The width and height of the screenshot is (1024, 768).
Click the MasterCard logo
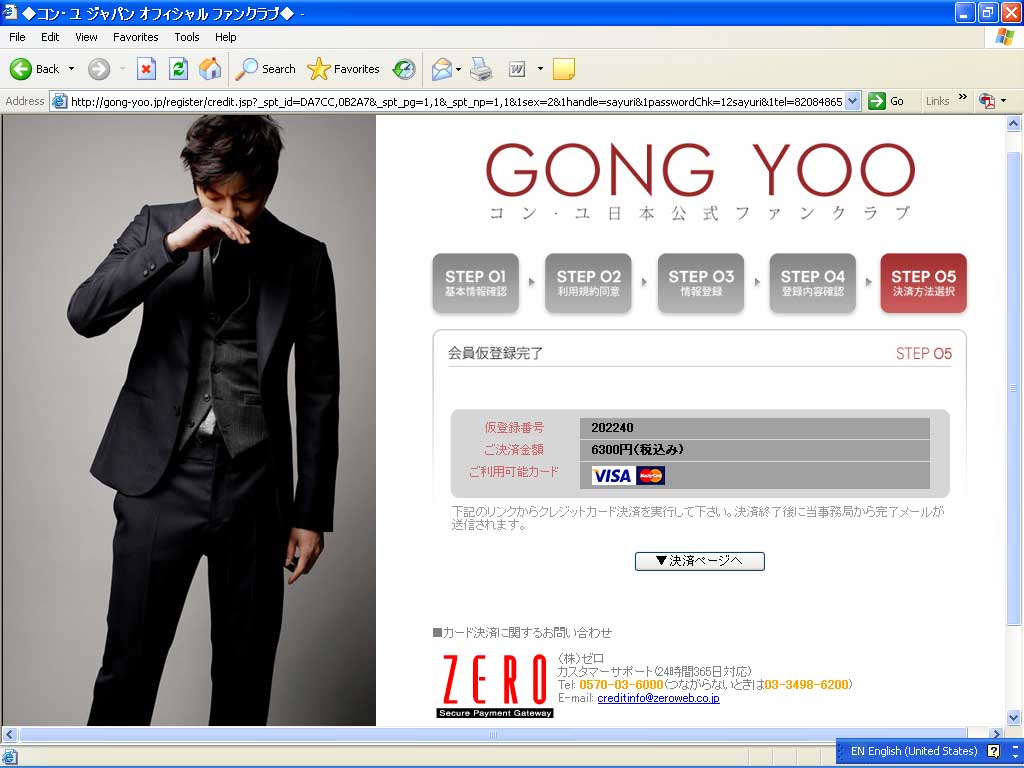[650, 475]
